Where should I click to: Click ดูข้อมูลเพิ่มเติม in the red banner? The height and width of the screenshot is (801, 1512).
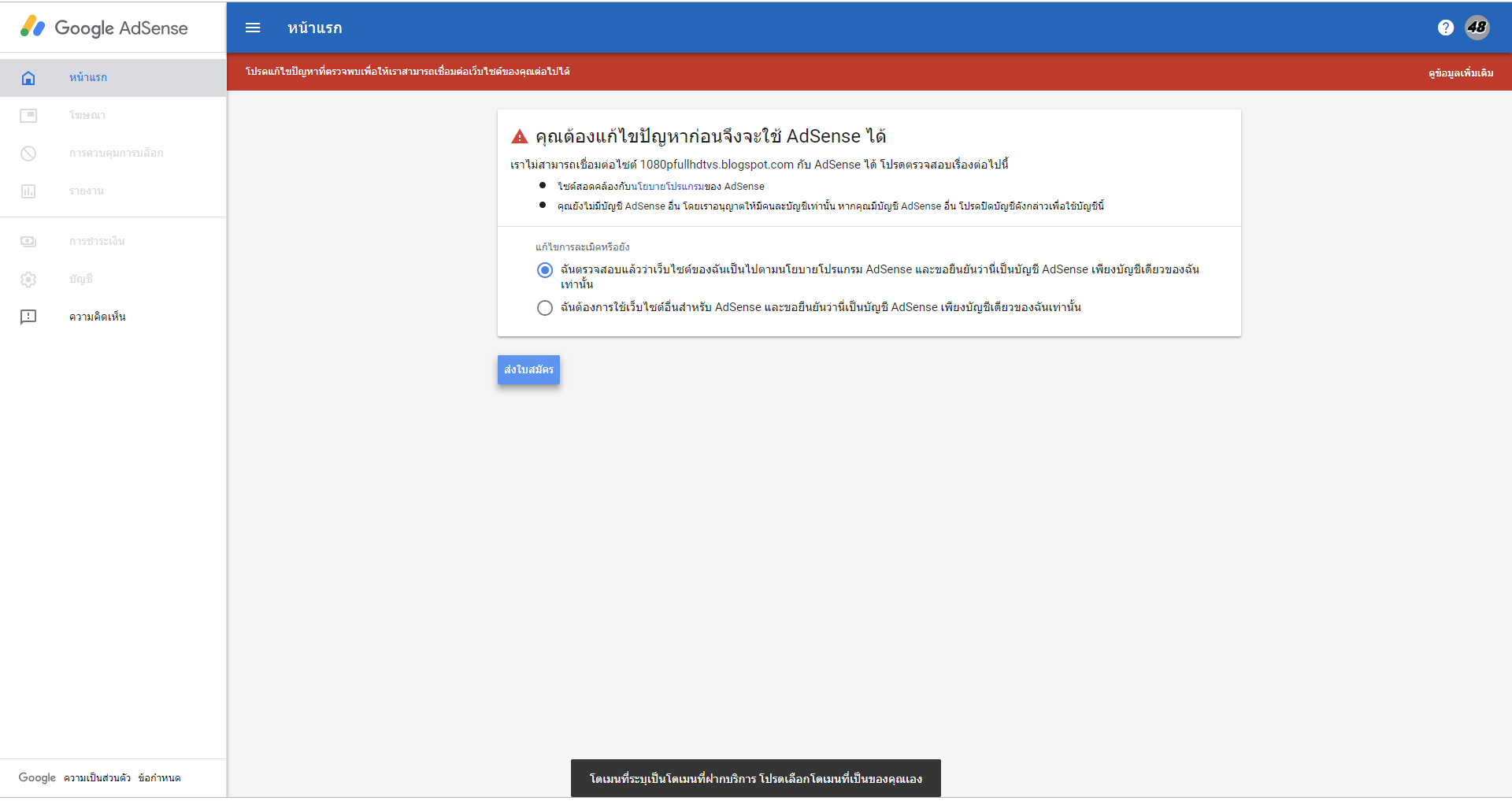click(1461, 72)
